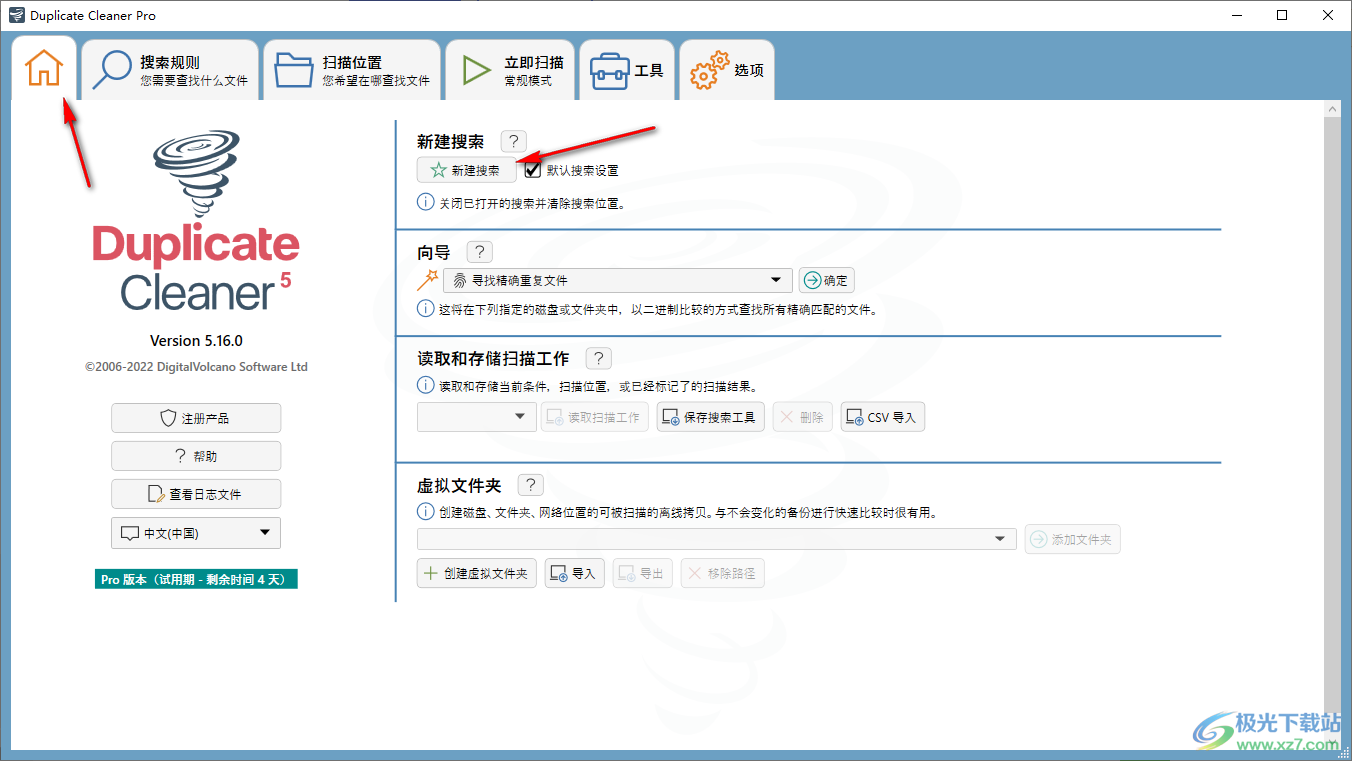Click the 创建虚拟文件夹 button
Screen dimensions: 1352x761
[x=477, y=573]
